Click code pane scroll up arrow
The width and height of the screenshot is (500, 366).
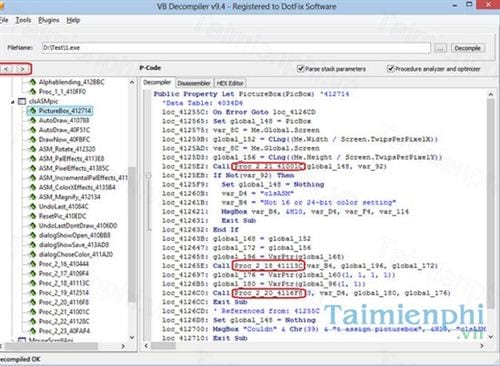(x=490, y=94)
